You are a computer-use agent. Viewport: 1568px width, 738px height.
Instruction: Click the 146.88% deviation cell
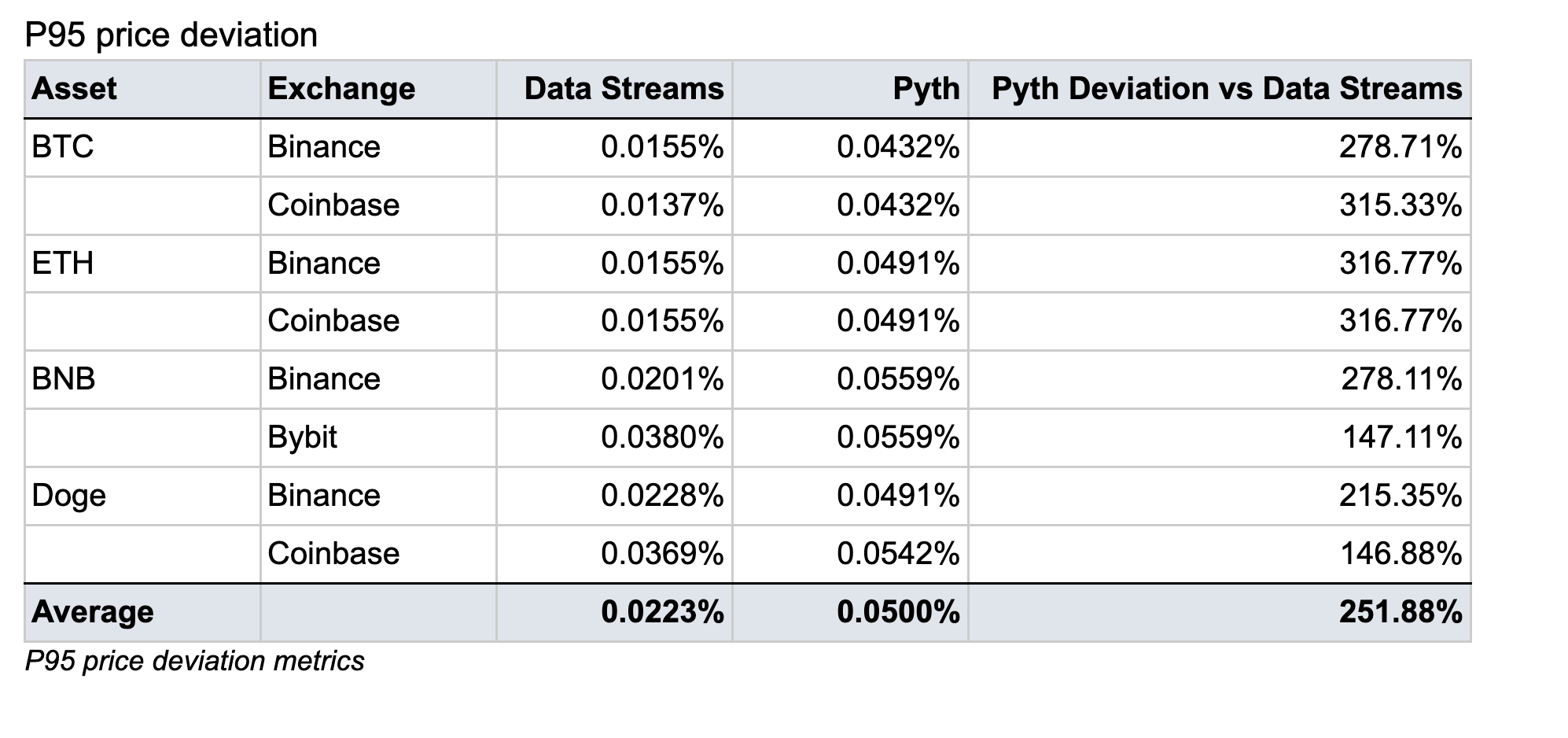(x=1401, y=554)
